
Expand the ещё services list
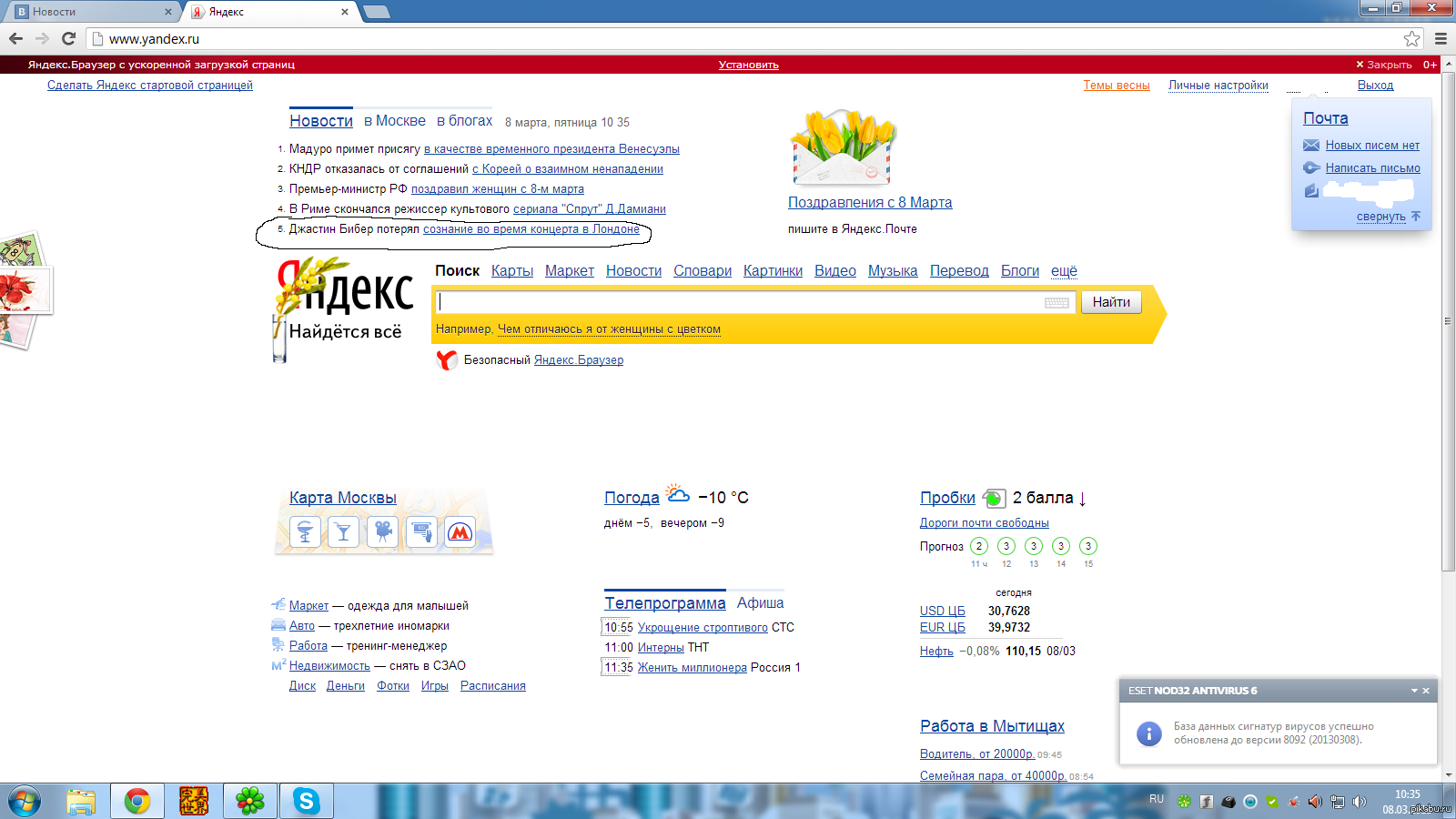(x=1064, y=271)
